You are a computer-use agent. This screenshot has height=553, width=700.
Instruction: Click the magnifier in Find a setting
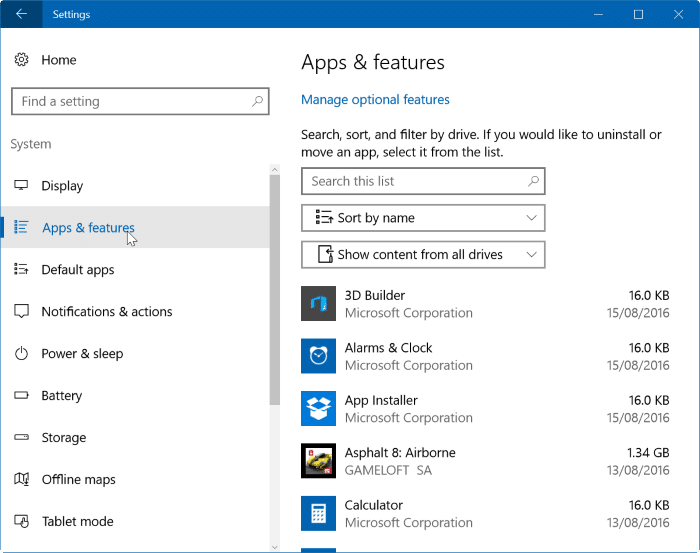pyautogui.click(x=257, y=101)
